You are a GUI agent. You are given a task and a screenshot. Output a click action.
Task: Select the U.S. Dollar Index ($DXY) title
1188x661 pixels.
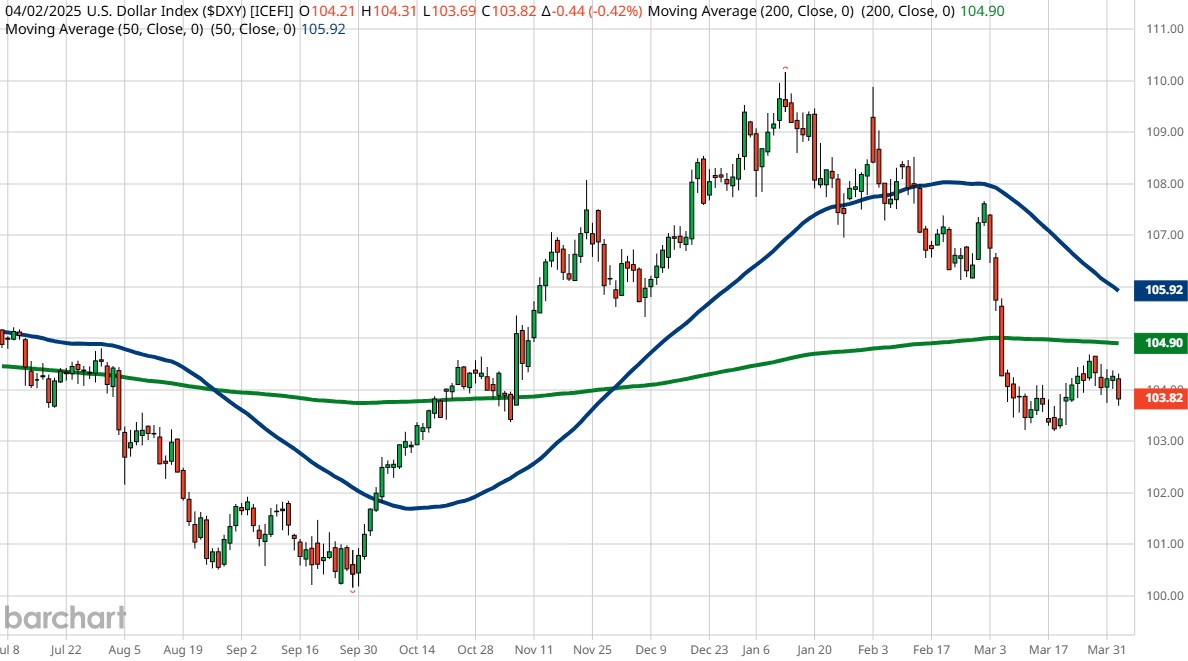pos(166,11)
